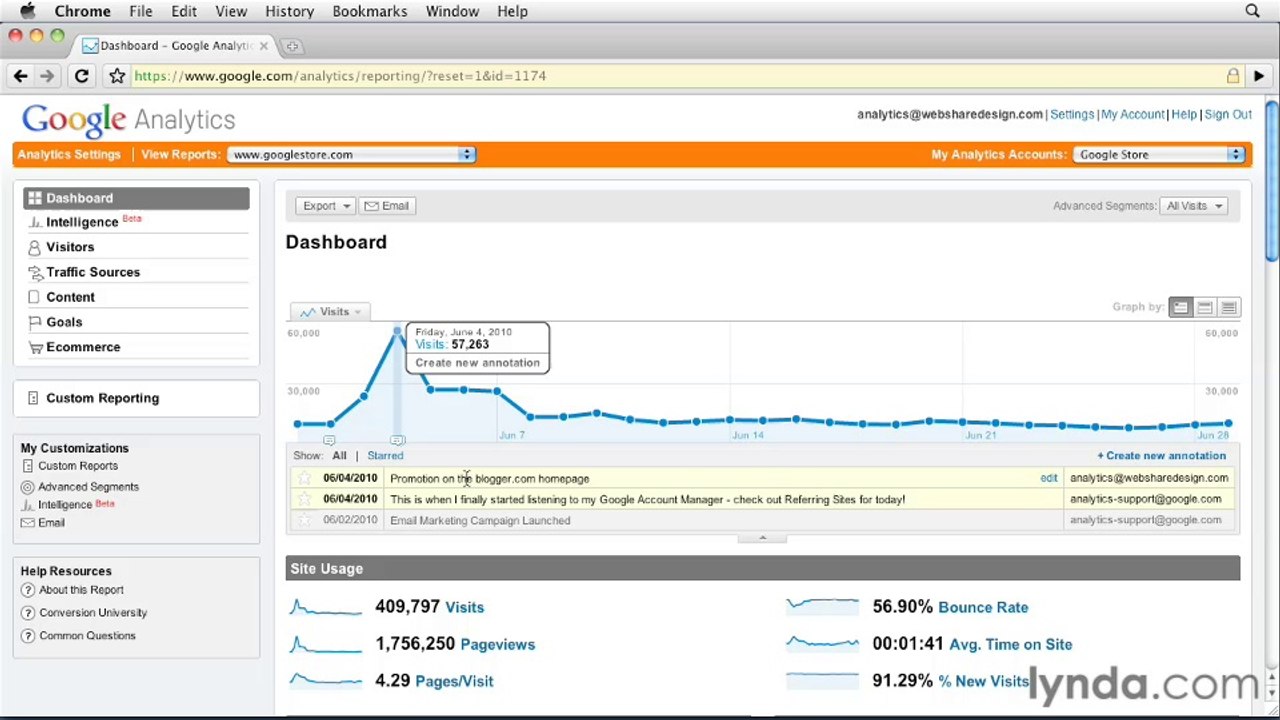The image size is (1280, 720).
Task: Open the Export dropdown
Action: (x=325, y=206)
